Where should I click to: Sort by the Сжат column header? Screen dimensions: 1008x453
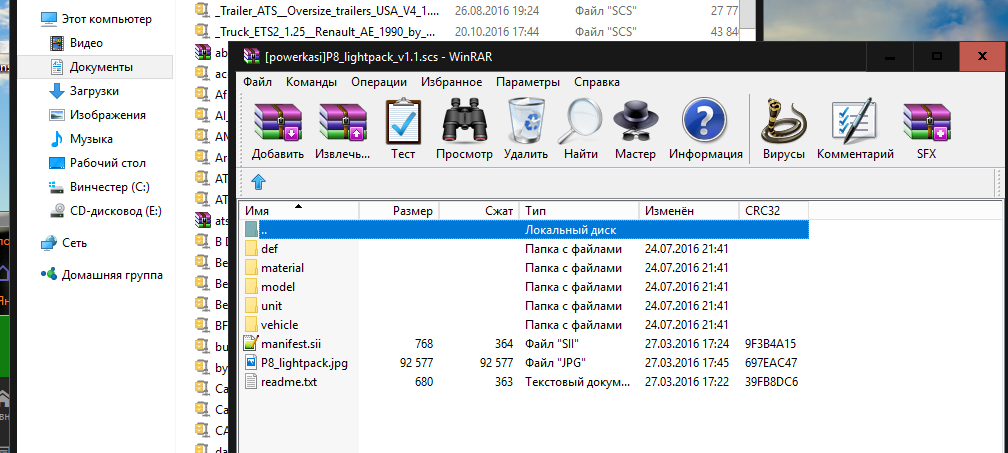click(x=479, y=211)
